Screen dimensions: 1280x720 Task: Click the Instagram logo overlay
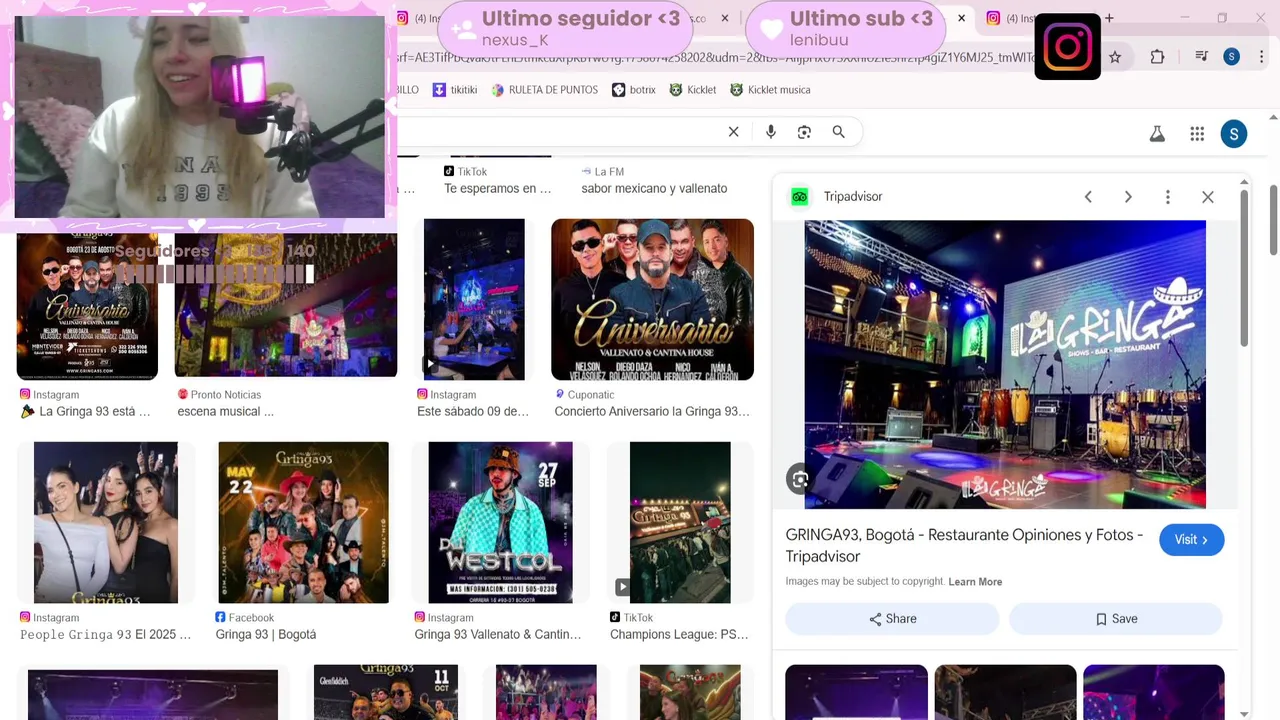1067,47
